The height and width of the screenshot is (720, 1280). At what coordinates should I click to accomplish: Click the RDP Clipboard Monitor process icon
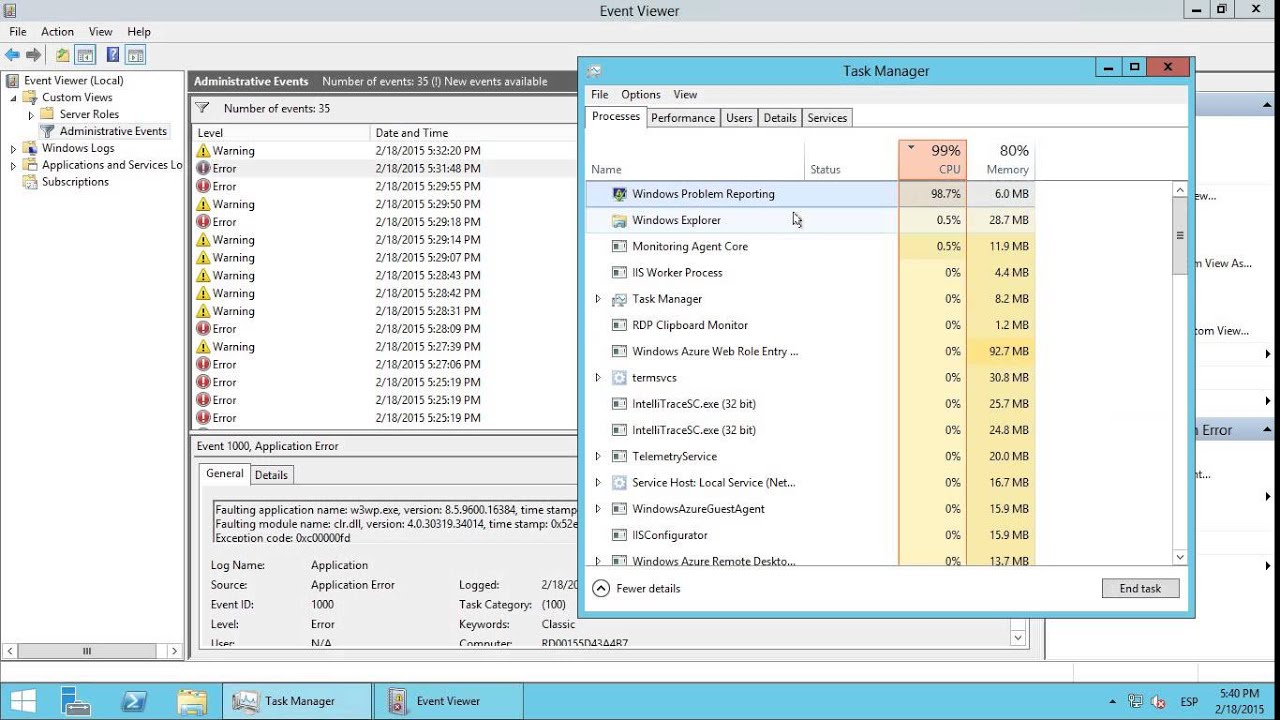[x=619, y=325]
